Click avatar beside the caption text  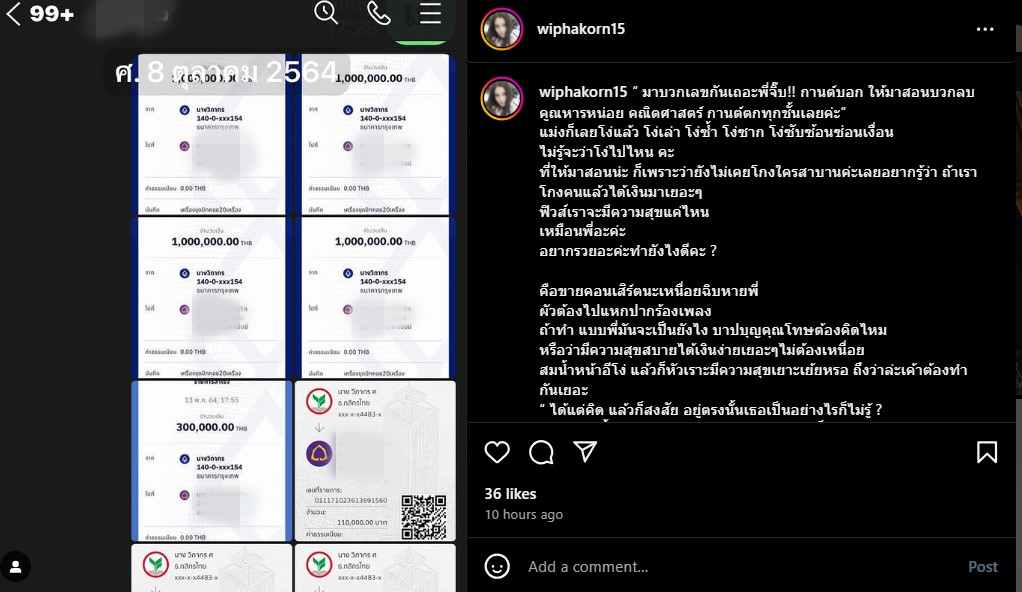pyautogui.click(x=501, y=98)
